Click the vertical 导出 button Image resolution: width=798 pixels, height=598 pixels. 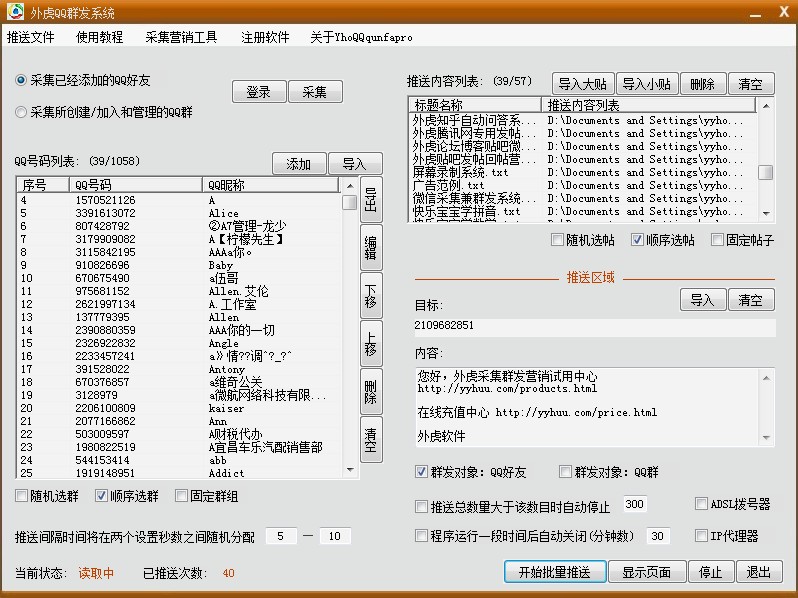point(371,200)
